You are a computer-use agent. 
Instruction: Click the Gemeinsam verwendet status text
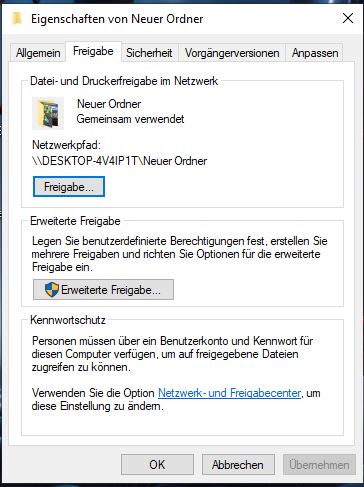tap(130, 119)
